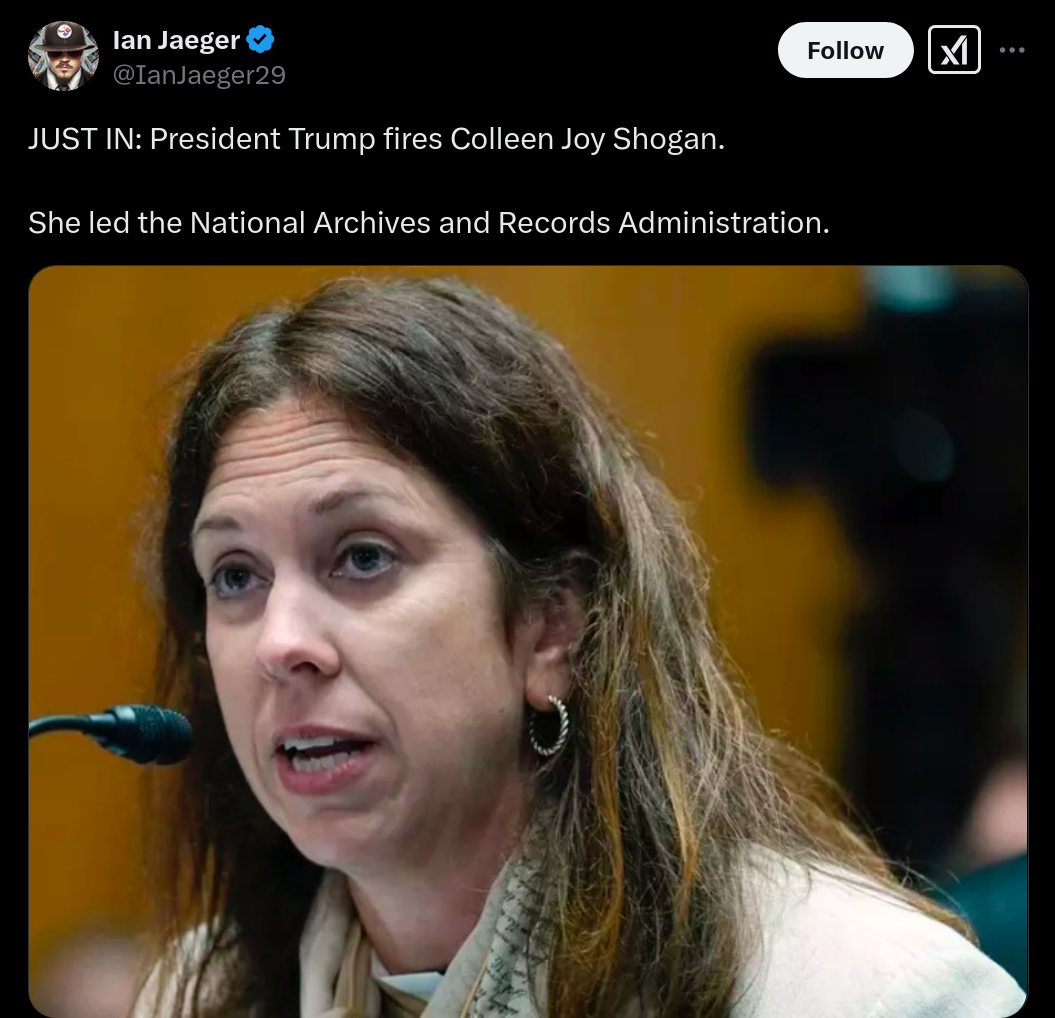Open the Grok explain-post icon
Viewport: 1055px width, 1018px height.
click(953, 50)
